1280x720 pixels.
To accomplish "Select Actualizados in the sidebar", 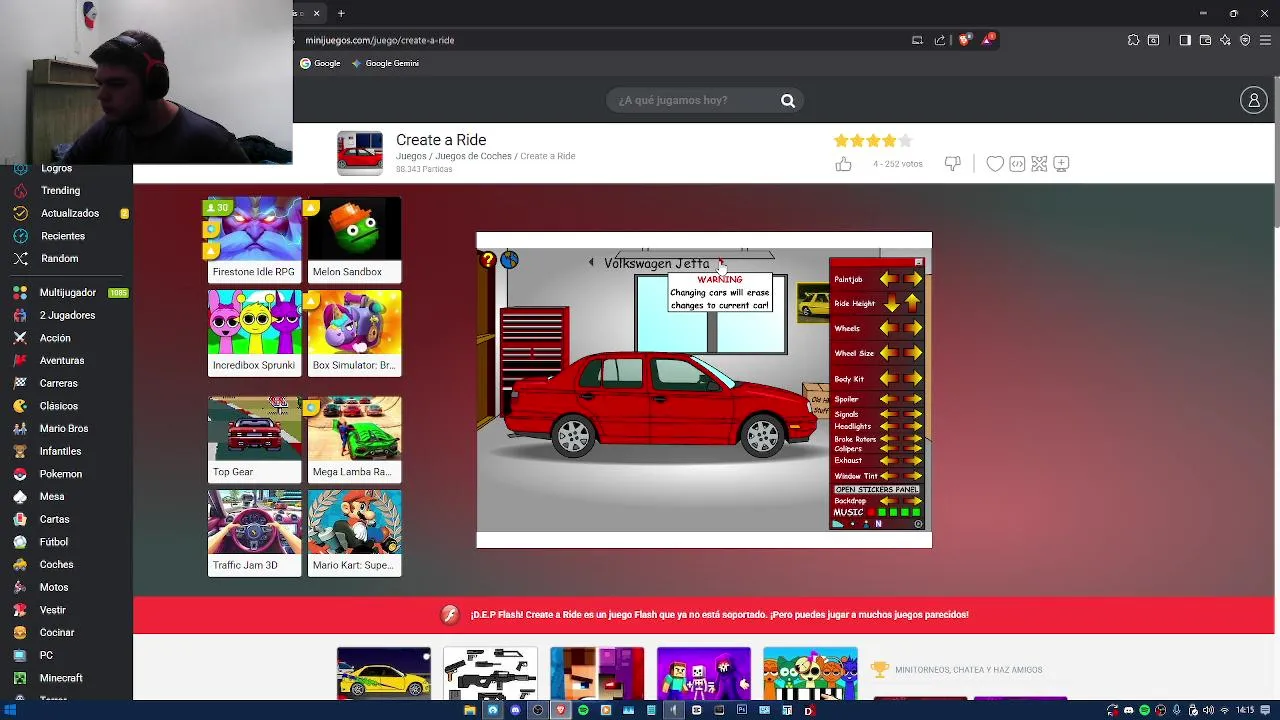I will tap(69, 213).
